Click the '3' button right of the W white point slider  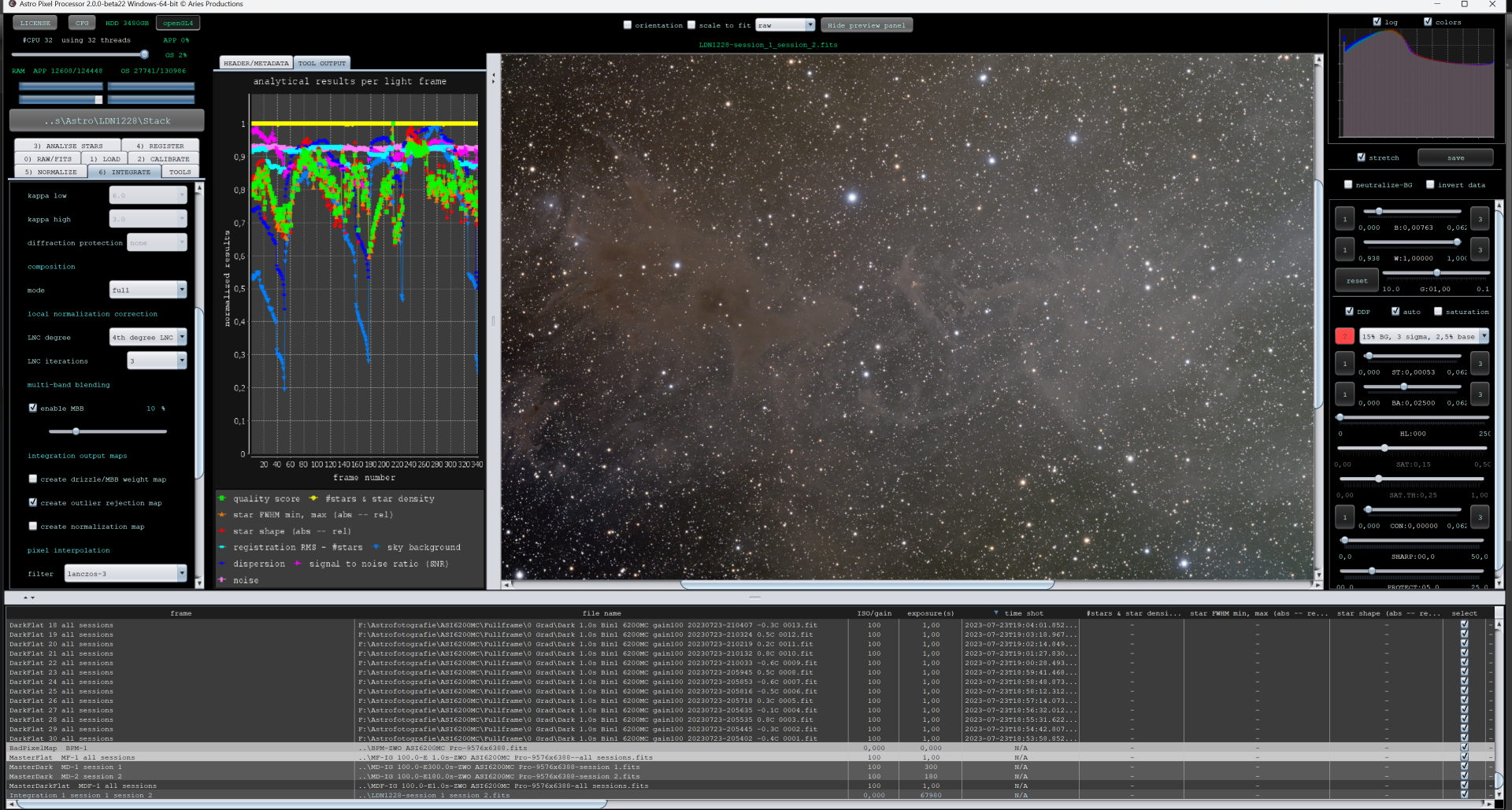coord(1479,250)
